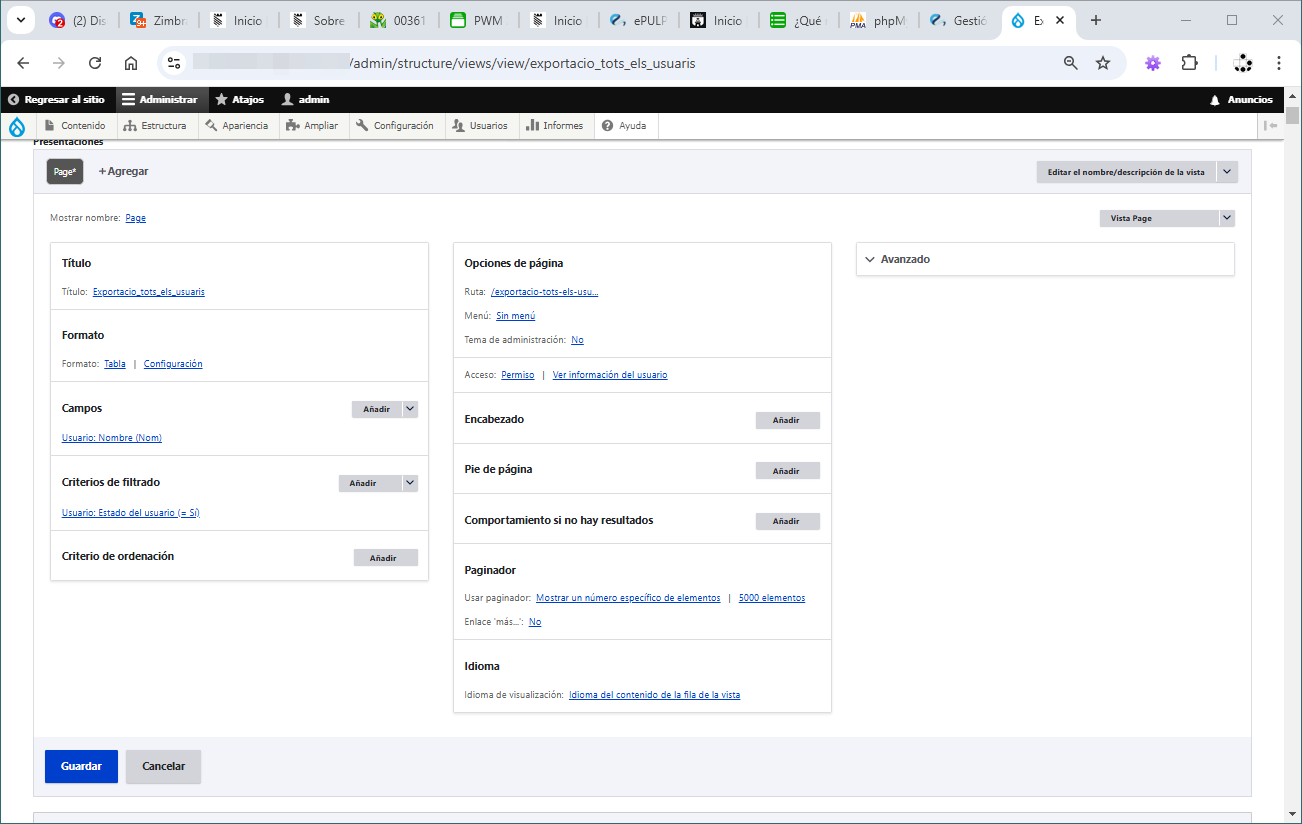Click Añadir for Criterio de ordenación
This screenshot has height=824, width=1302.
coord(385,558)
